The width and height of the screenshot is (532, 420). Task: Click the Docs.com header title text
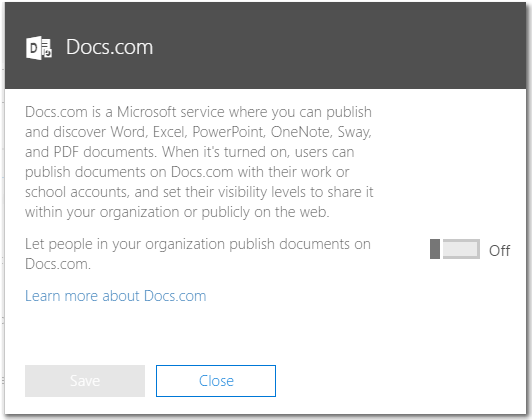(109, 47)
